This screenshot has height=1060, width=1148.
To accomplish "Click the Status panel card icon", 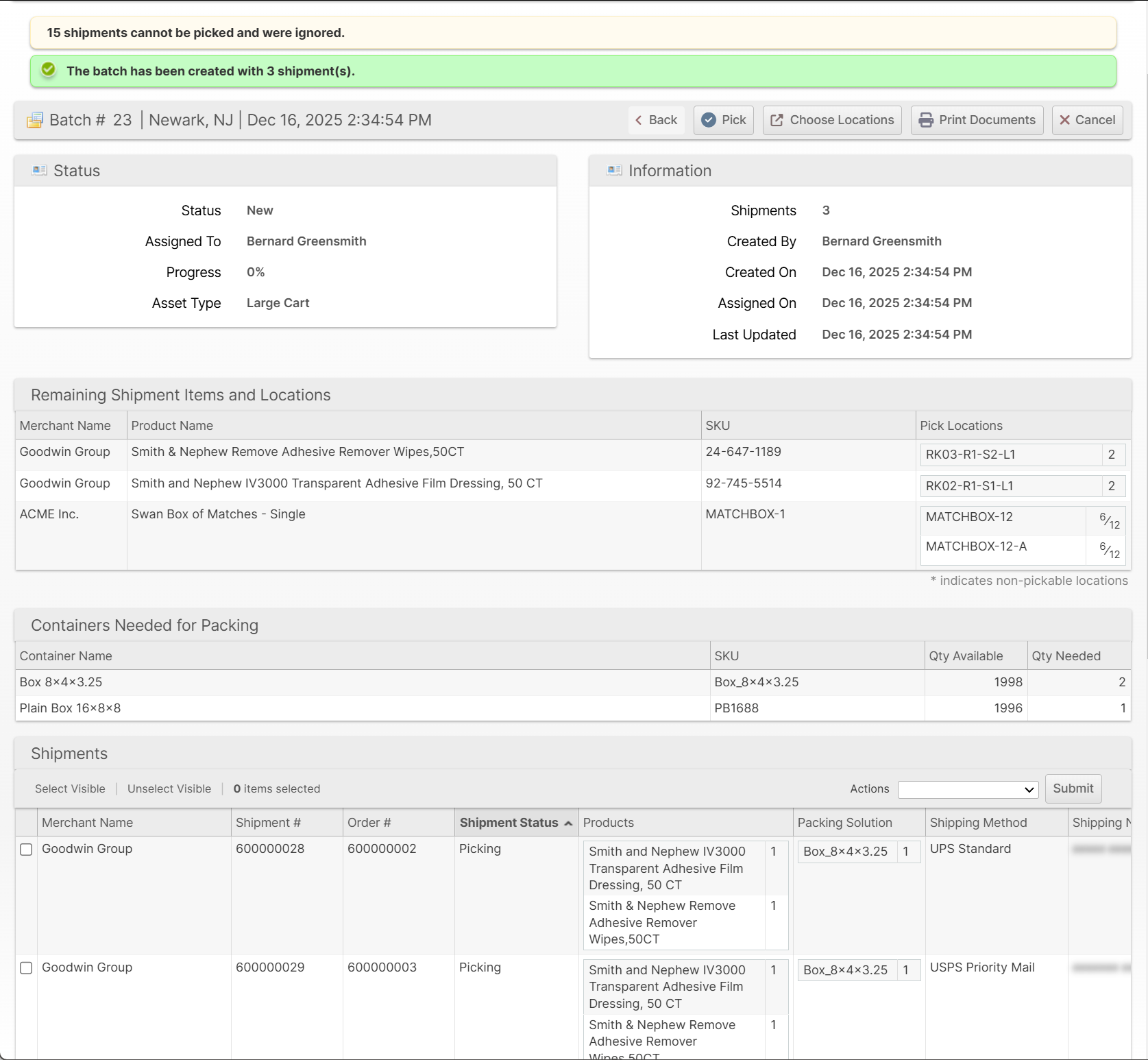I will point(39,170).
